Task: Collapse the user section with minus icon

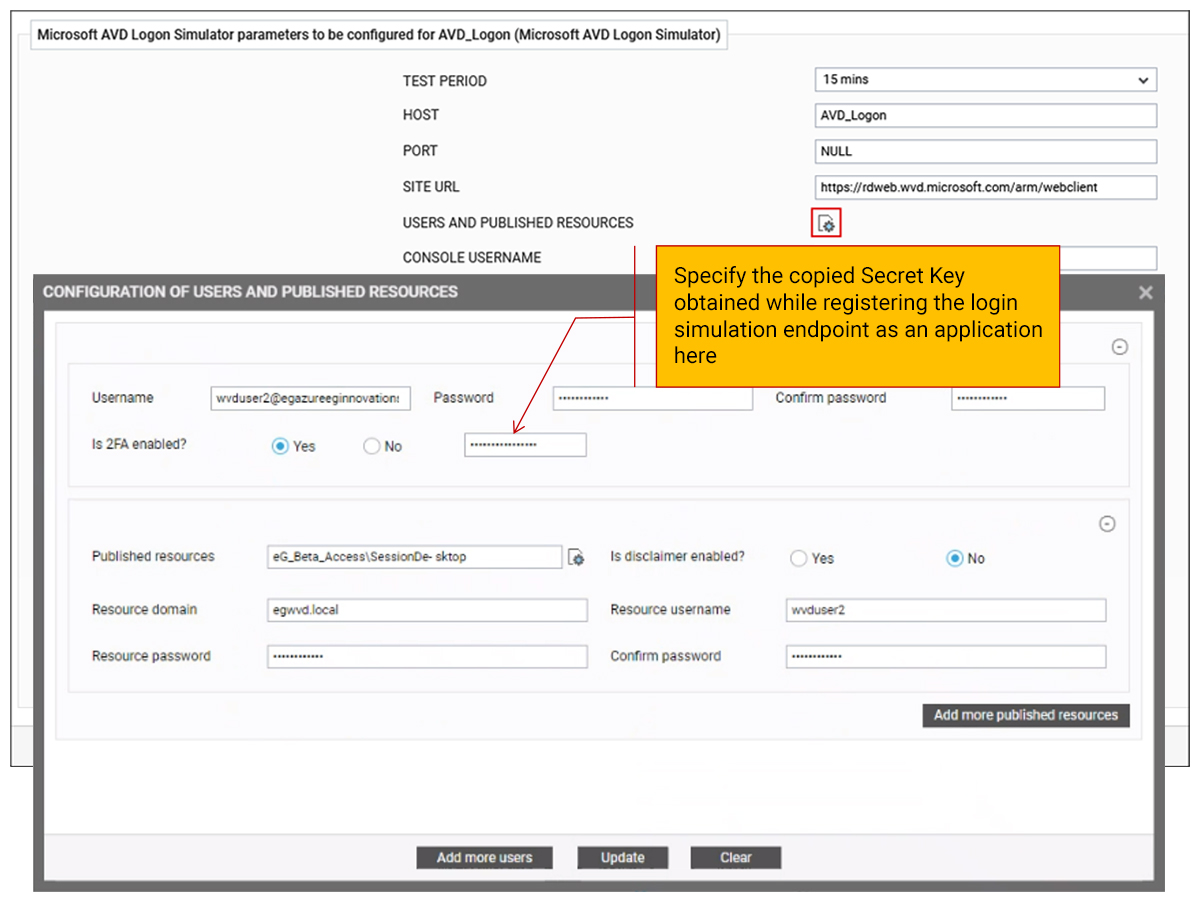Action: coord(1120,347)
